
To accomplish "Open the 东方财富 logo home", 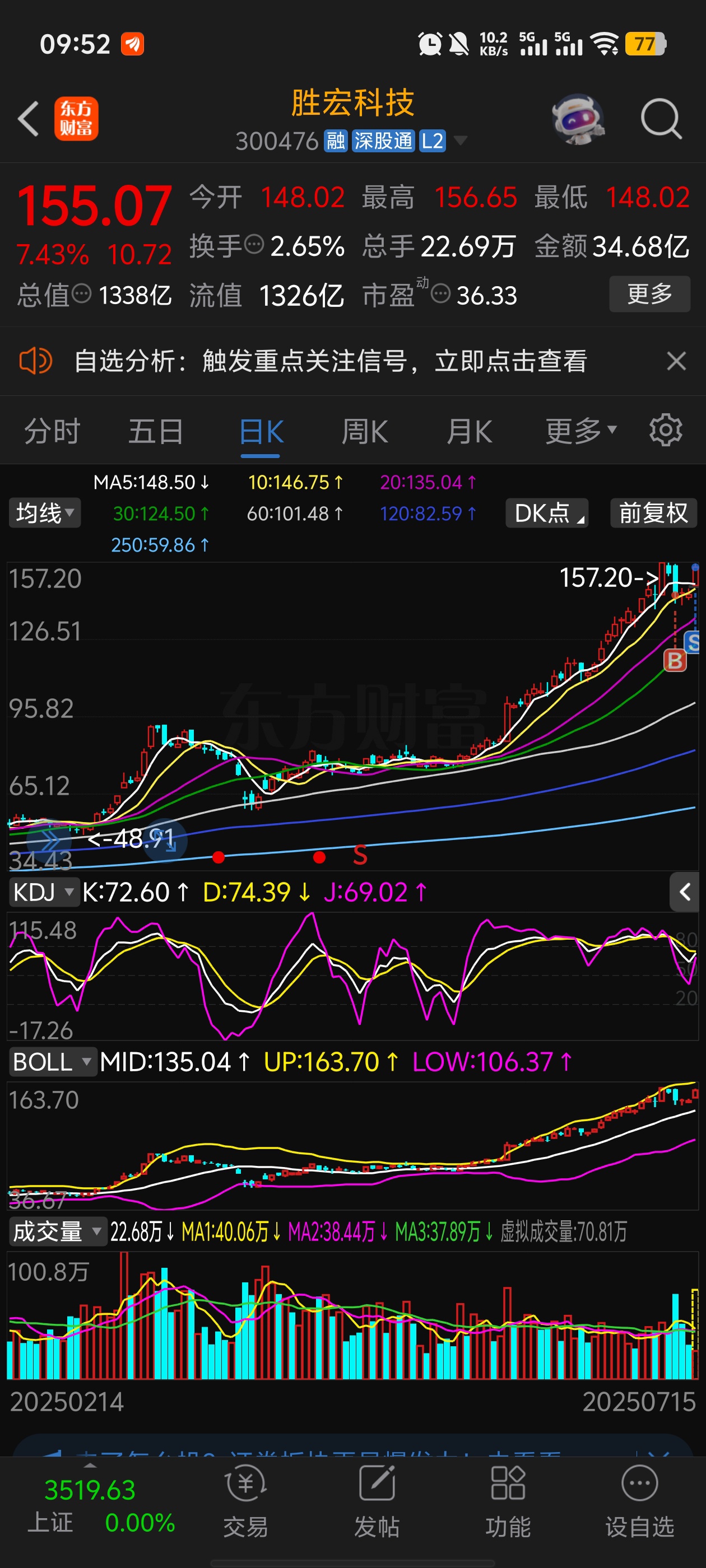I will pos(76,119).
